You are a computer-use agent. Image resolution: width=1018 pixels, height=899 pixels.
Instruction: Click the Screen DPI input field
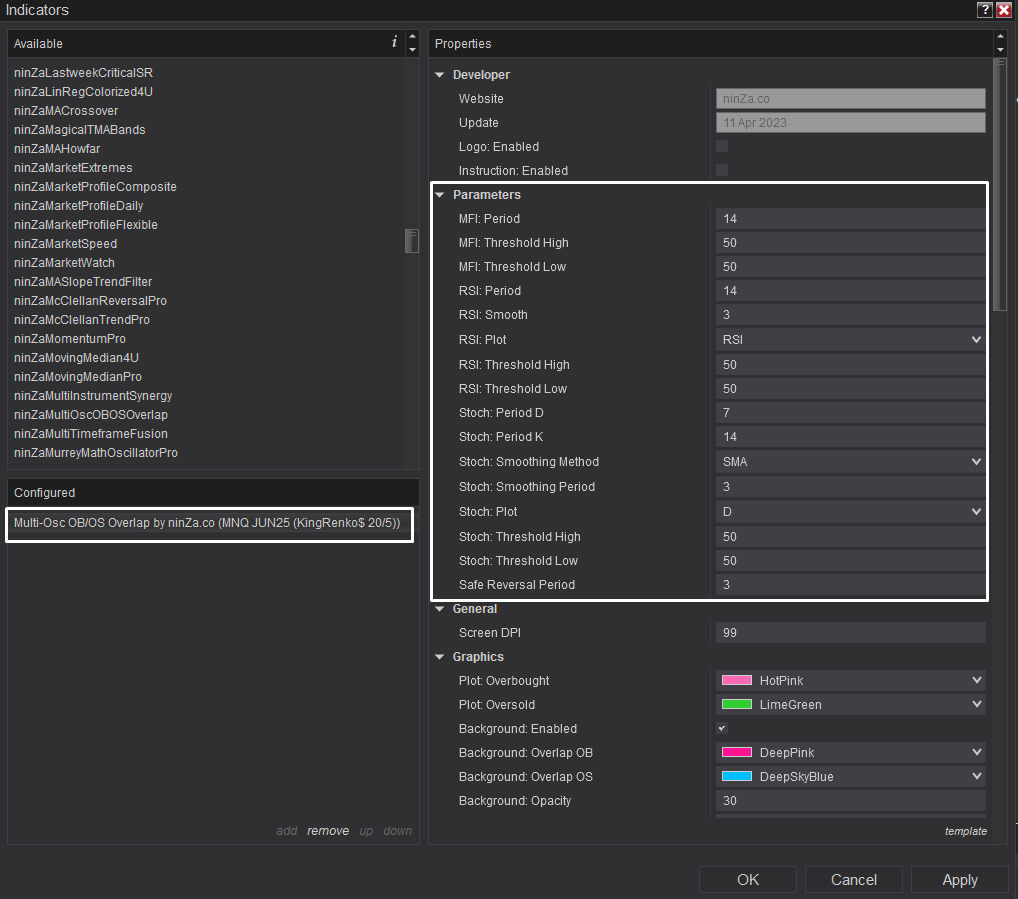pos(850,633)
